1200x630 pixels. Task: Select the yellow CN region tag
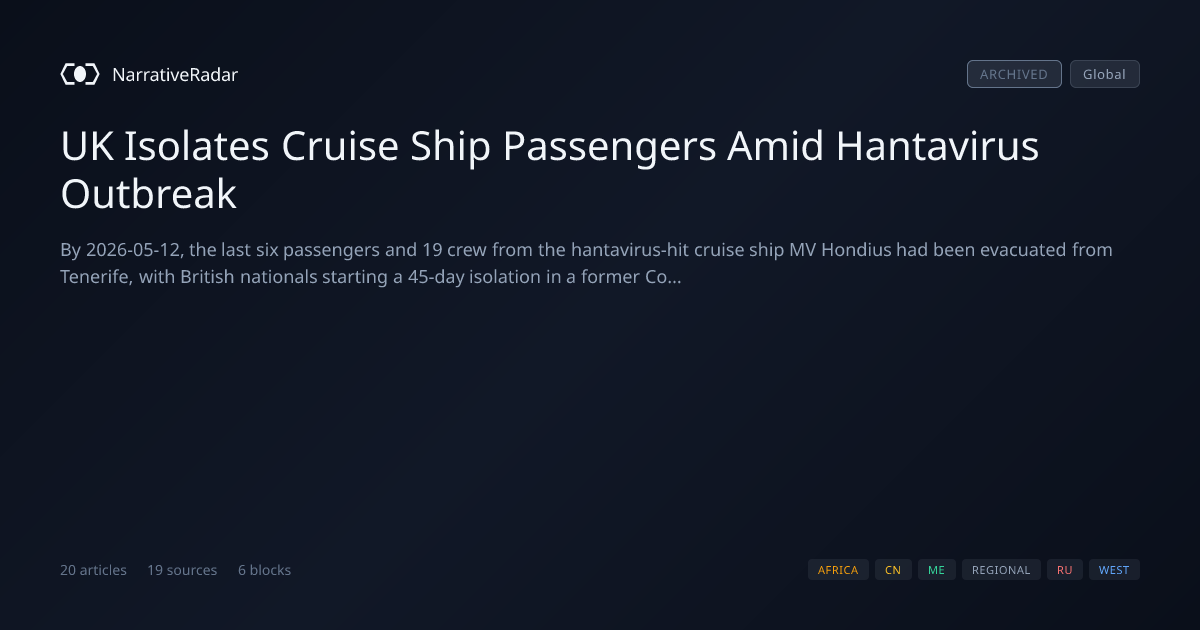click(893, 570)
